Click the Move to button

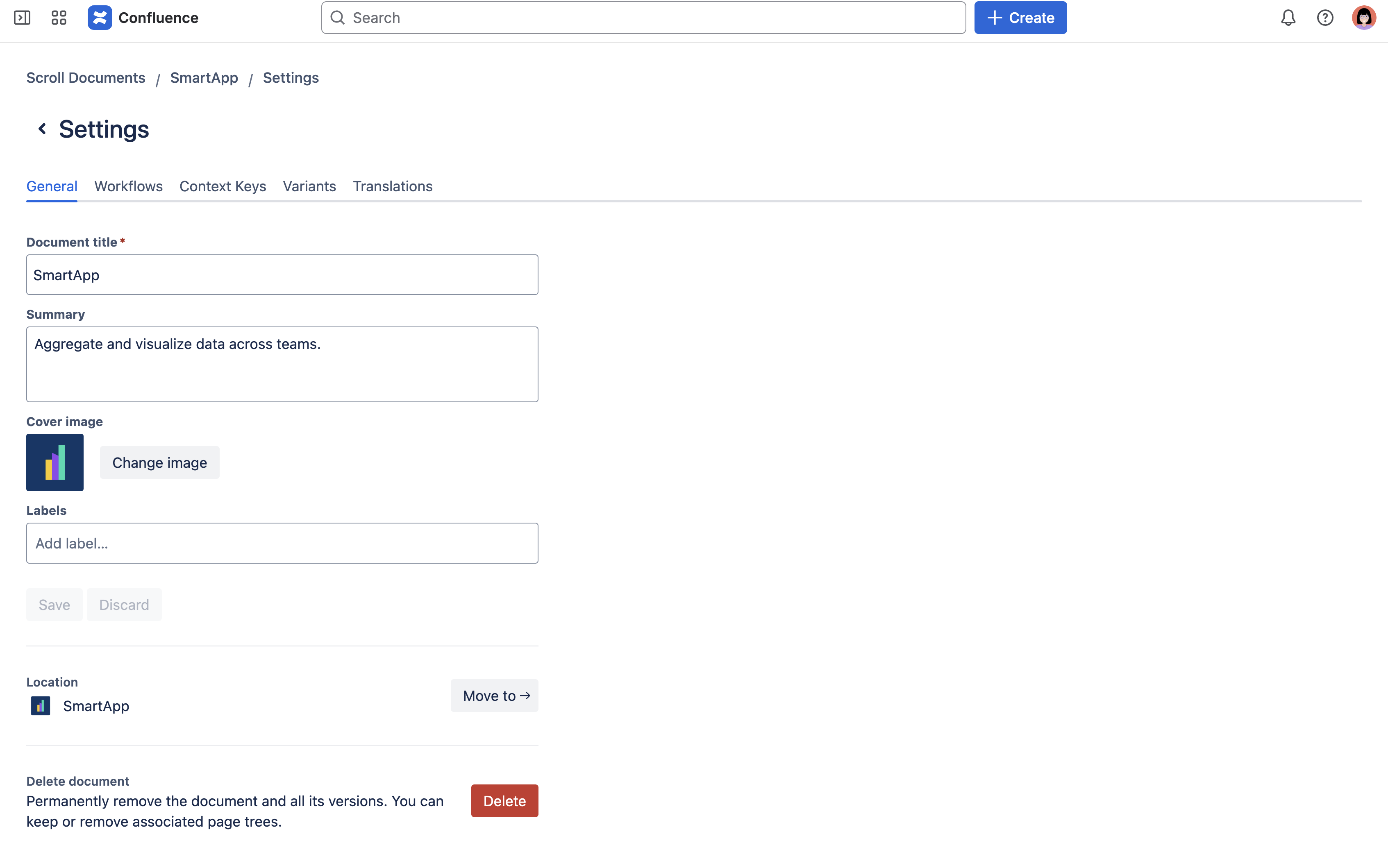(495, 695)
